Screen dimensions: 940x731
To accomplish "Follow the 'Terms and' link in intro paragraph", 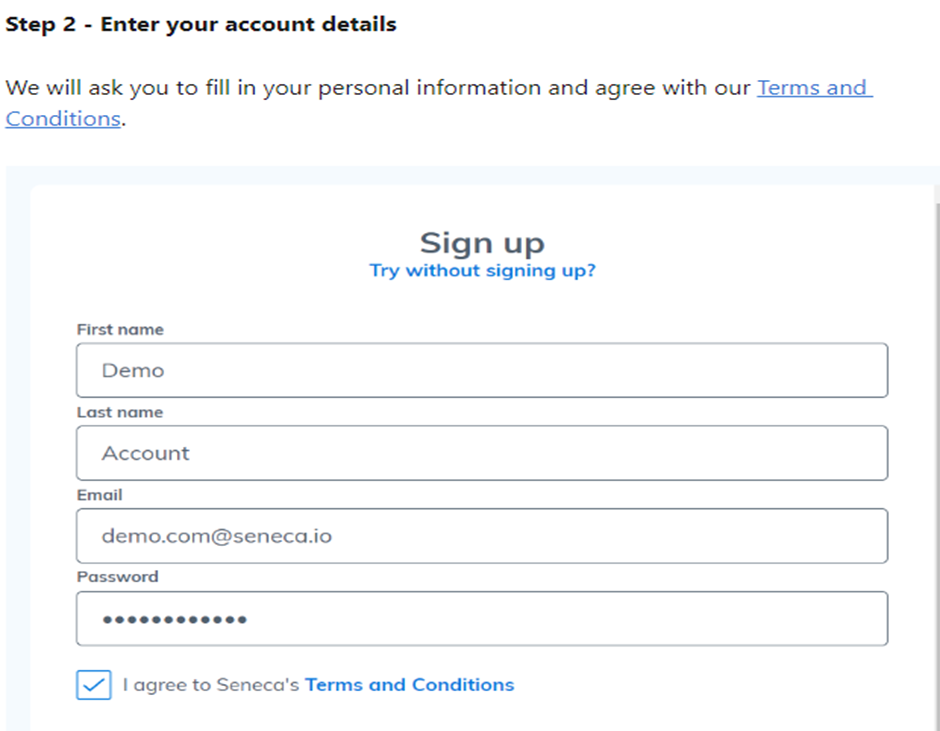I will [x=815, y=88].
